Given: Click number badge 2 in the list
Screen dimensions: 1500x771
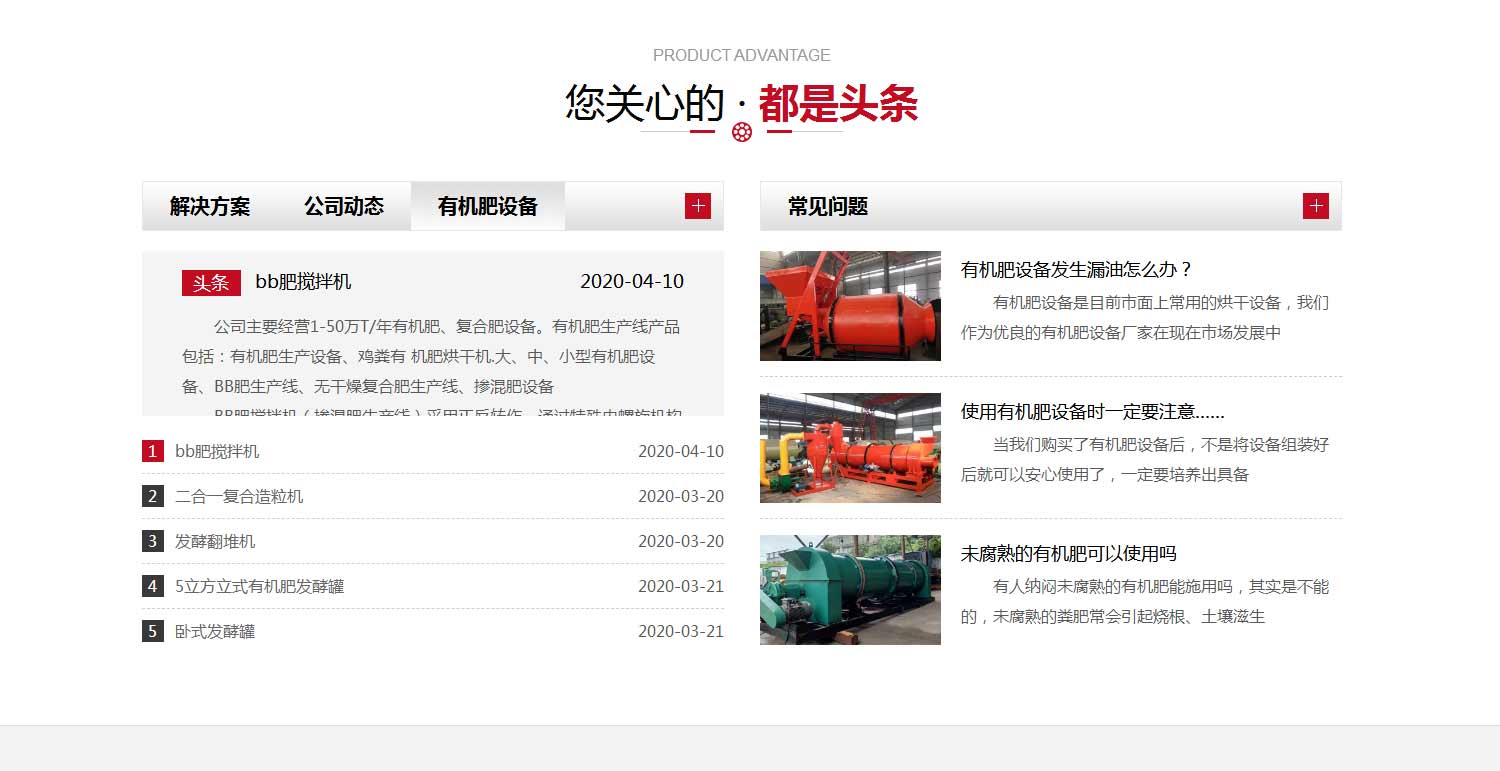Looking at the screenshot, I should click(153, 496).
